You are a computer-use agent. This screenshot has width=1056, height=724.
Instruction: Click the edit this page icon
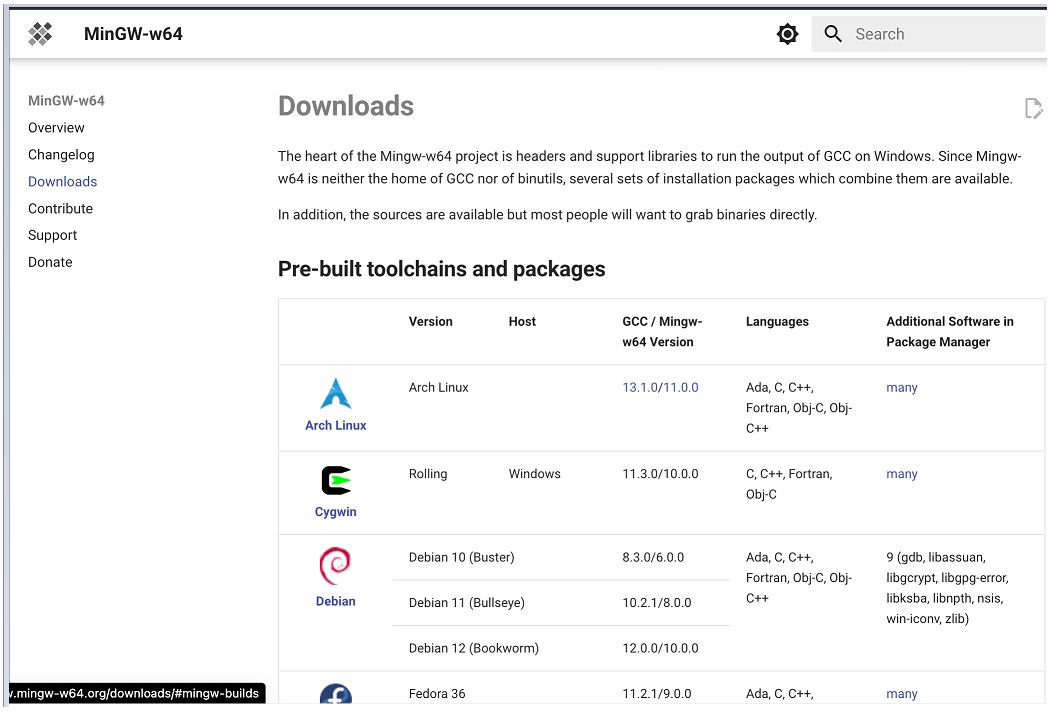[1033, 108]
